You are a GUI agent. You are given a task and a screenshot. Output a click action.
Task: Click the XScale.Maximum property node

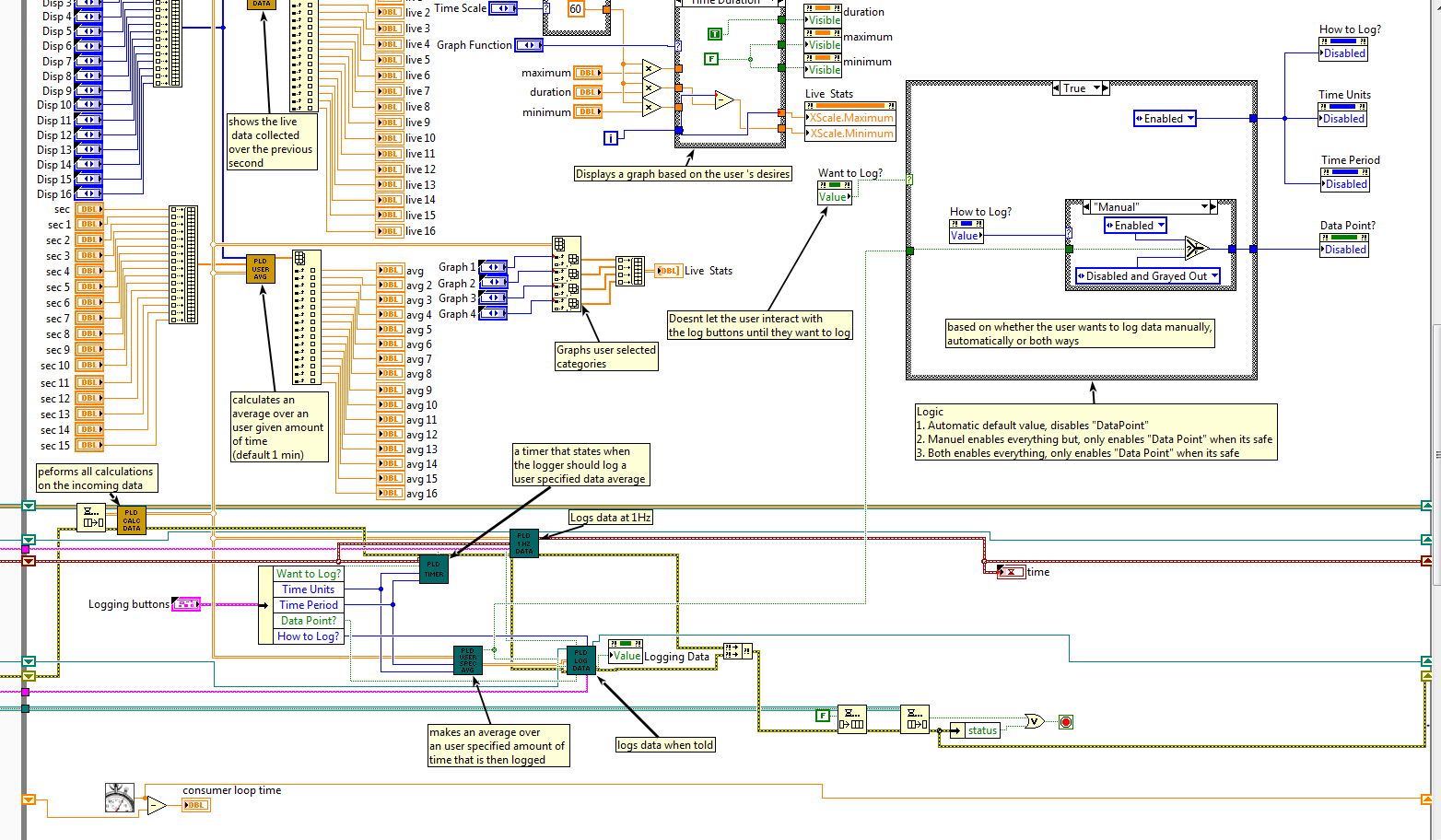coord(850,118)
